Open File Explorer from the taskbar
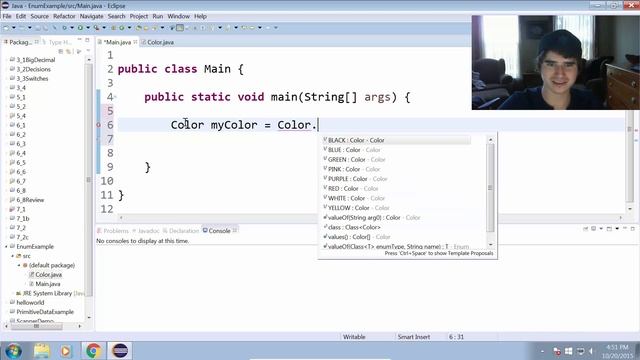The image size is (640, 360). click(42, 351)
